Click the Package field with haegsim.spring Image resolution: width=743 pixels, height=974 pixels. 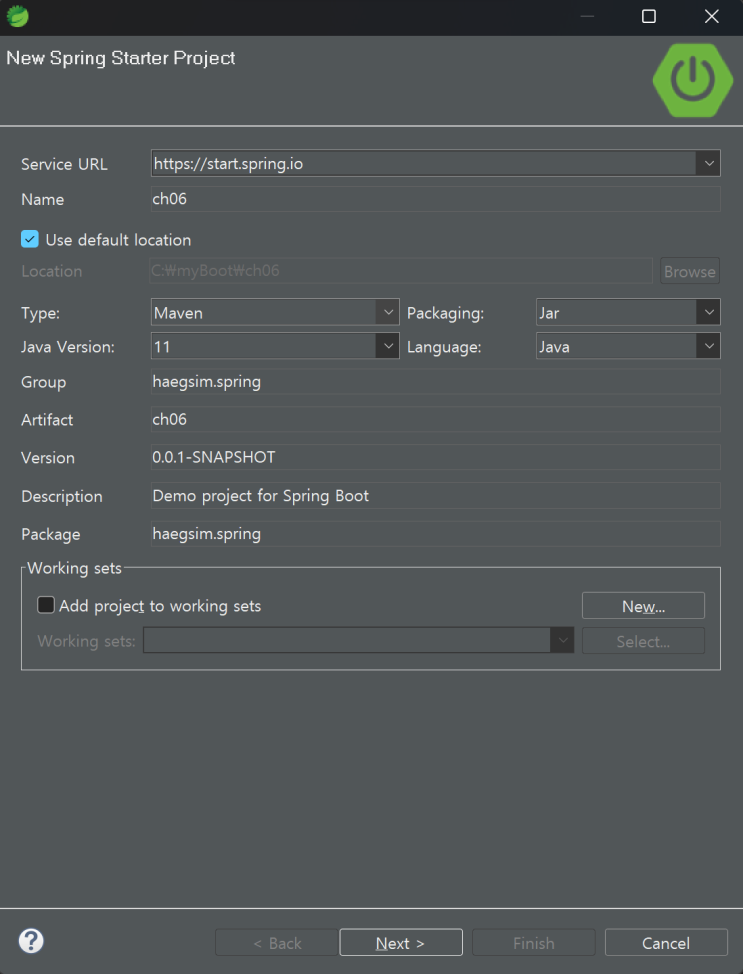click(x=435, y=534)
